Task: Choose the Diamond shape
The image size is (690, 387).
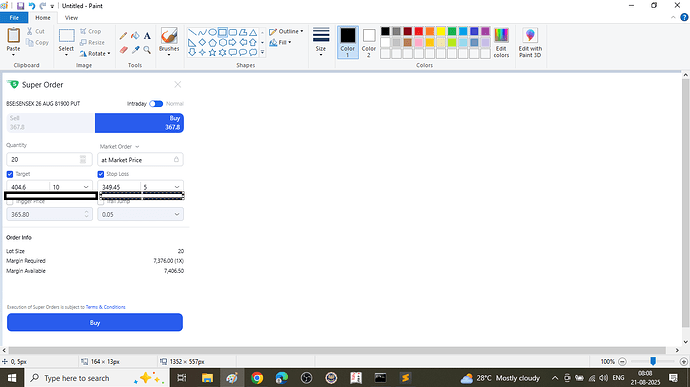Action: 202,42
